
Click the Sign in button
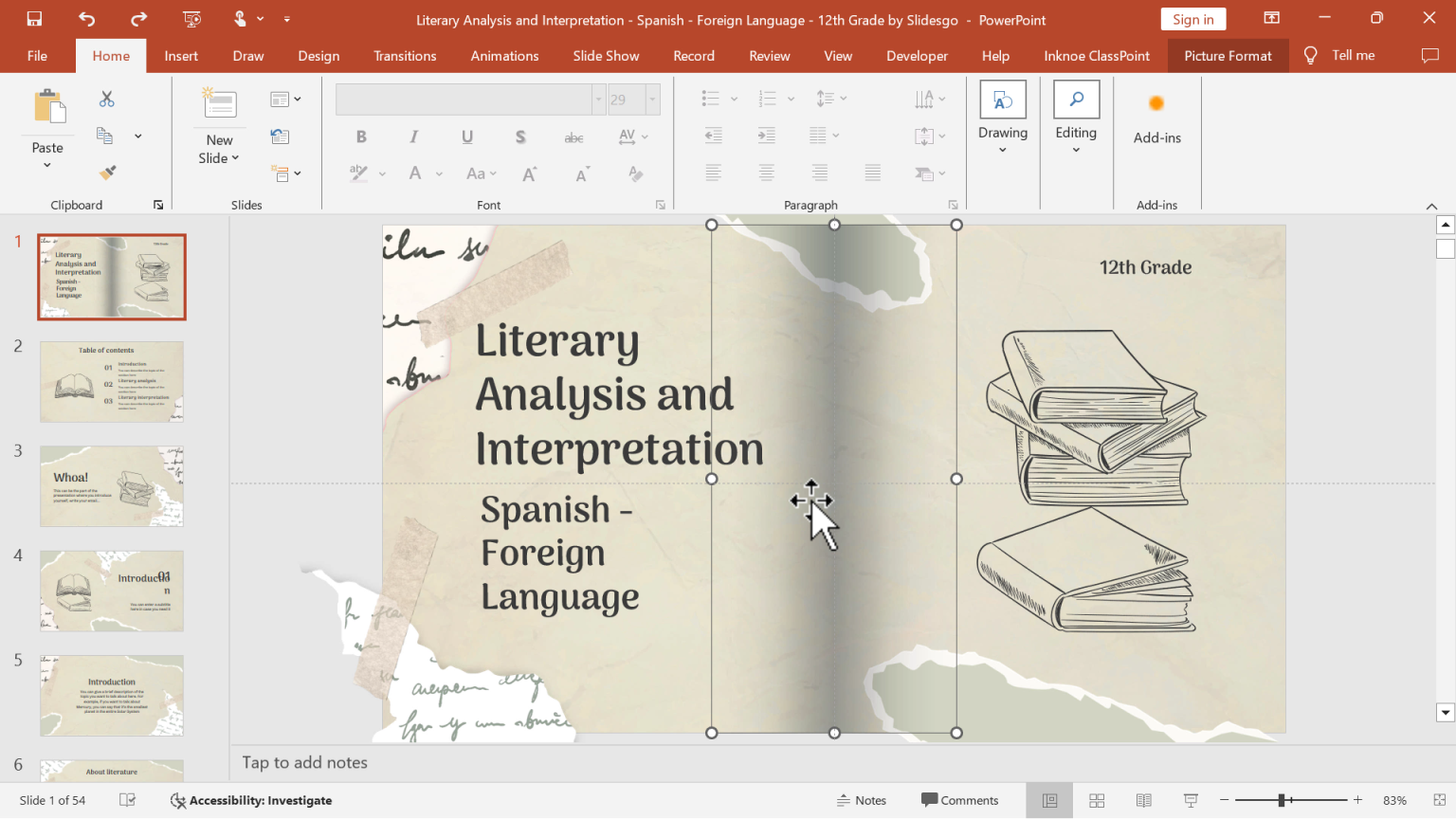point(1192,18)
